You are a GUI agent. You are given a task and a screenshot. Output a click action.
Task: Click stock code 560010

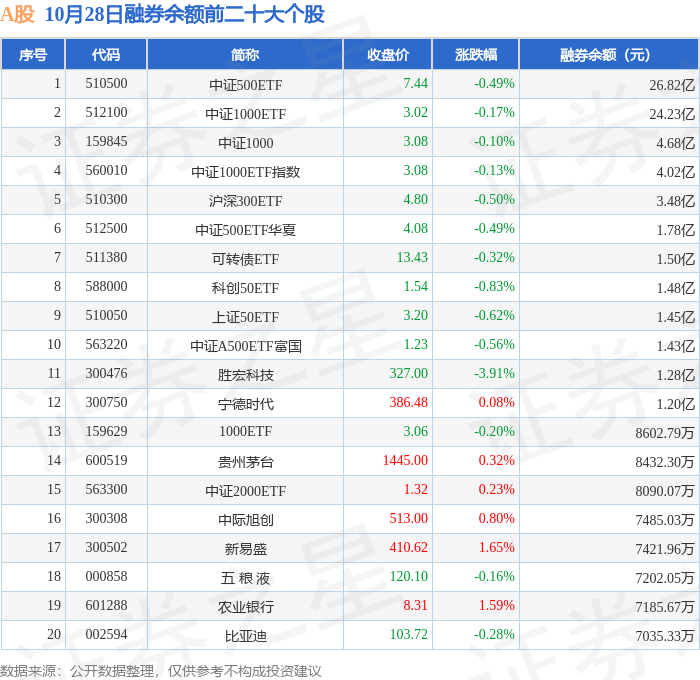click(x=106, y=171)
